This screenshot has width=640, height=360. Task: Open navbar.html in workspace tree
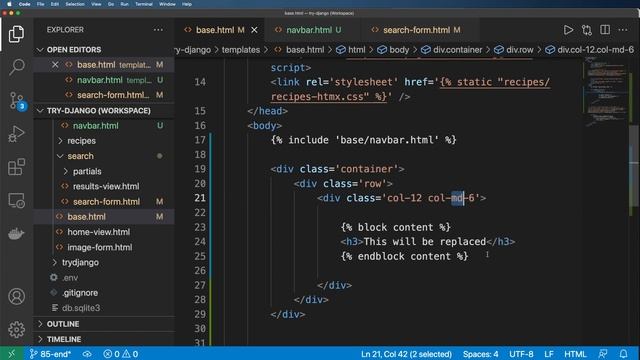(96, 126)
